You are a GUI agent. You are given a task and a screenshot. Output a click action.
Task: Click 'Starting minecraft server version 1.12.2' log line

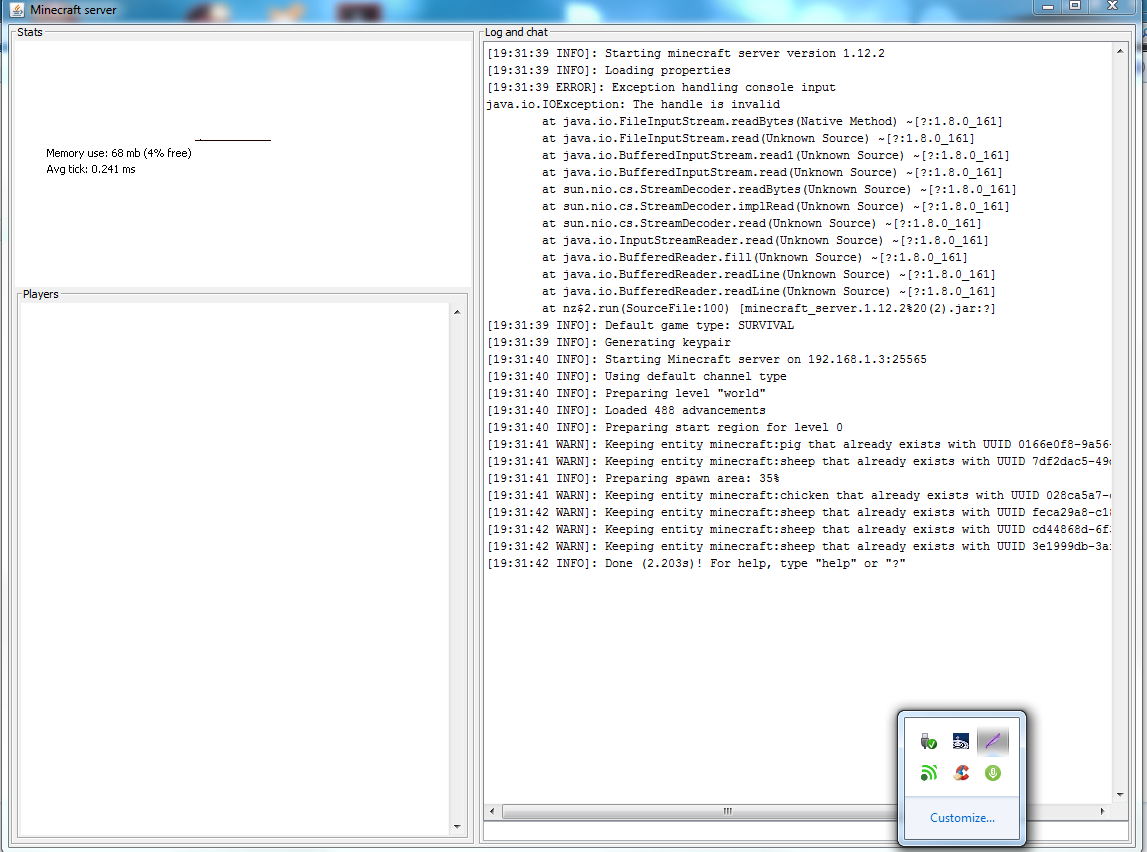pyautogui.click(x=686, y=53)
